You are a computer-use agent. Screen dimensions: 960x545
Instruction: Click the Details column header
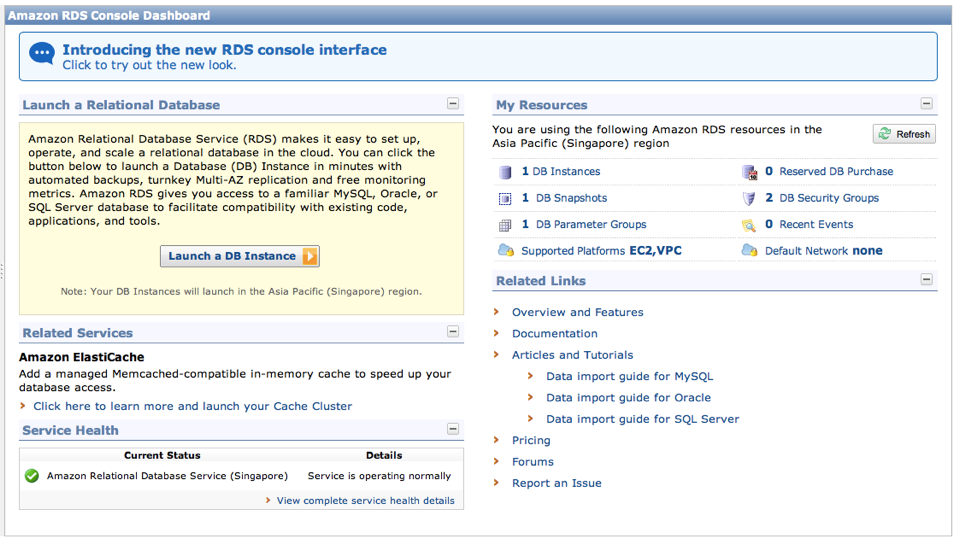click(384, 456)
